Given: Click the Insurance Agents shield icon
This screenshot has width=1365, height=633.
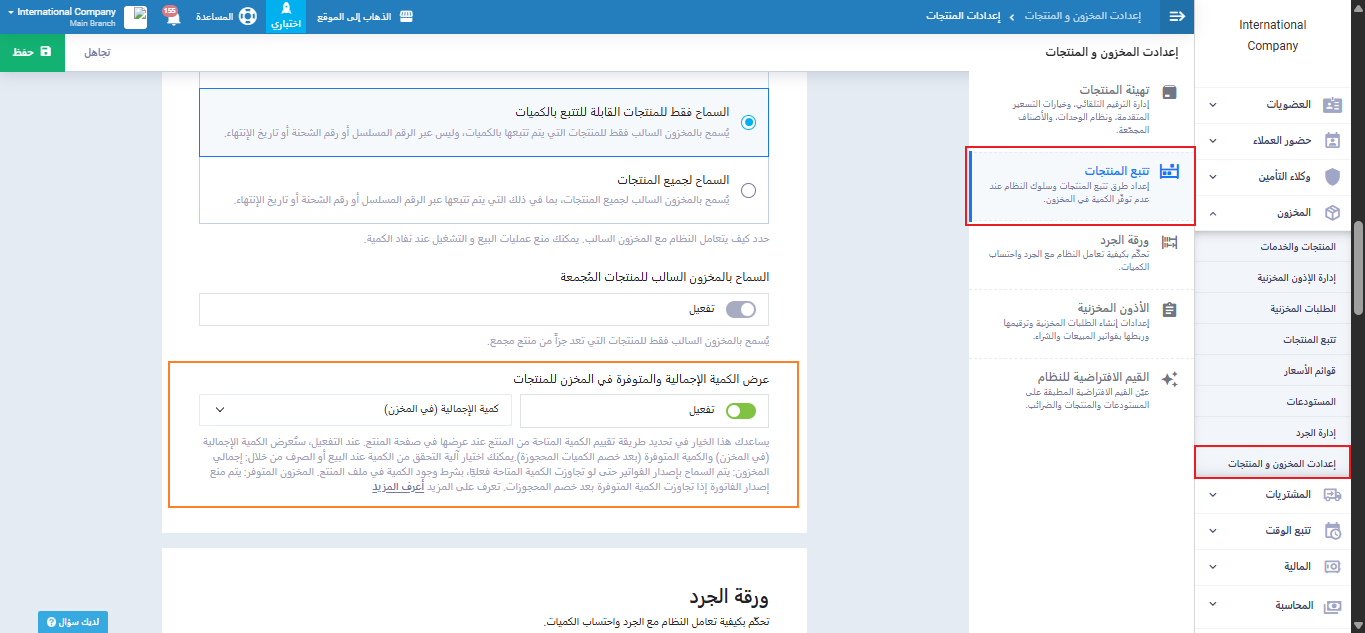Looking at the screenshot, I should tap(1332, 176).
